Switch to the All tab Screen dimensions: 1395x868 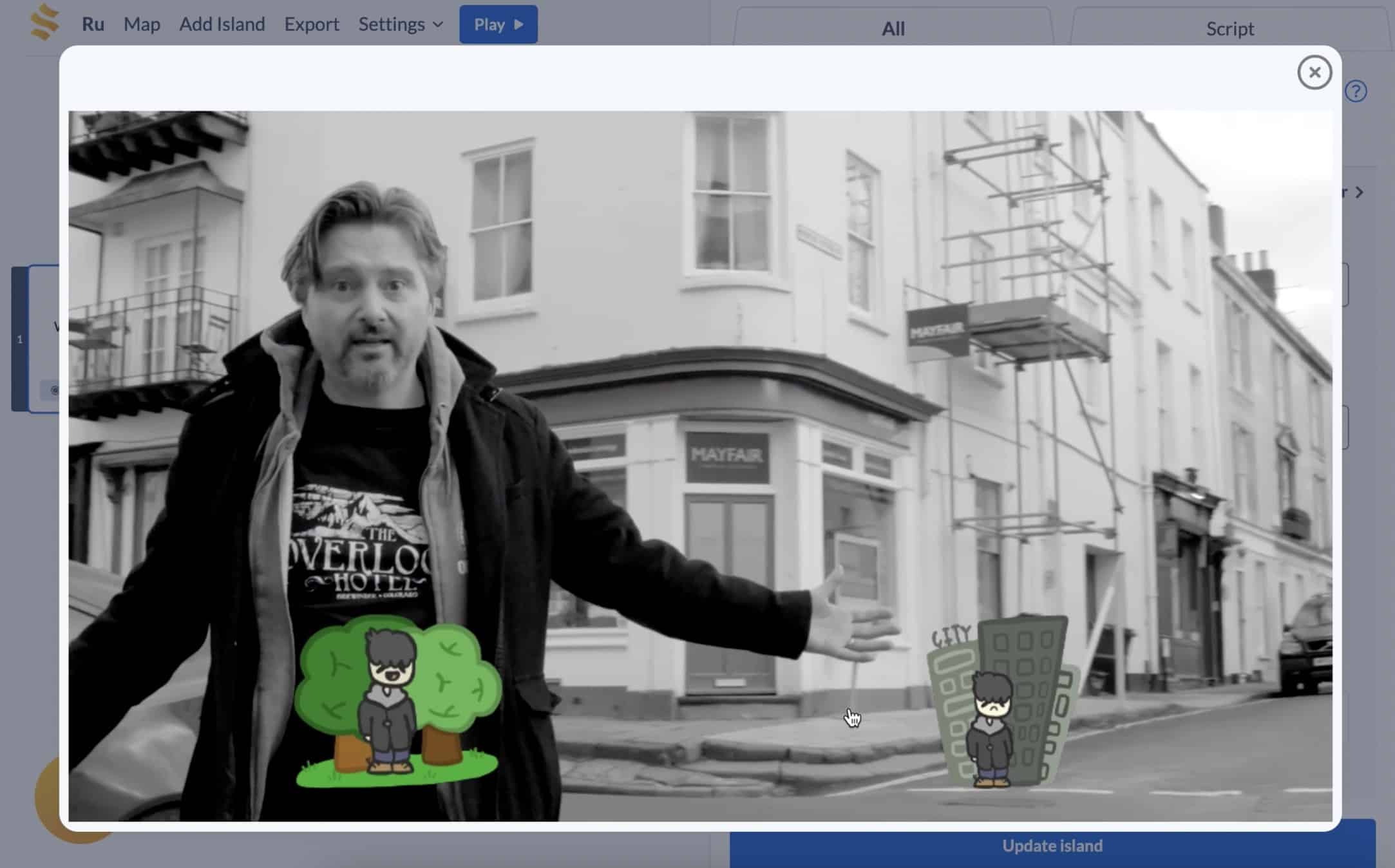(893, 28)
